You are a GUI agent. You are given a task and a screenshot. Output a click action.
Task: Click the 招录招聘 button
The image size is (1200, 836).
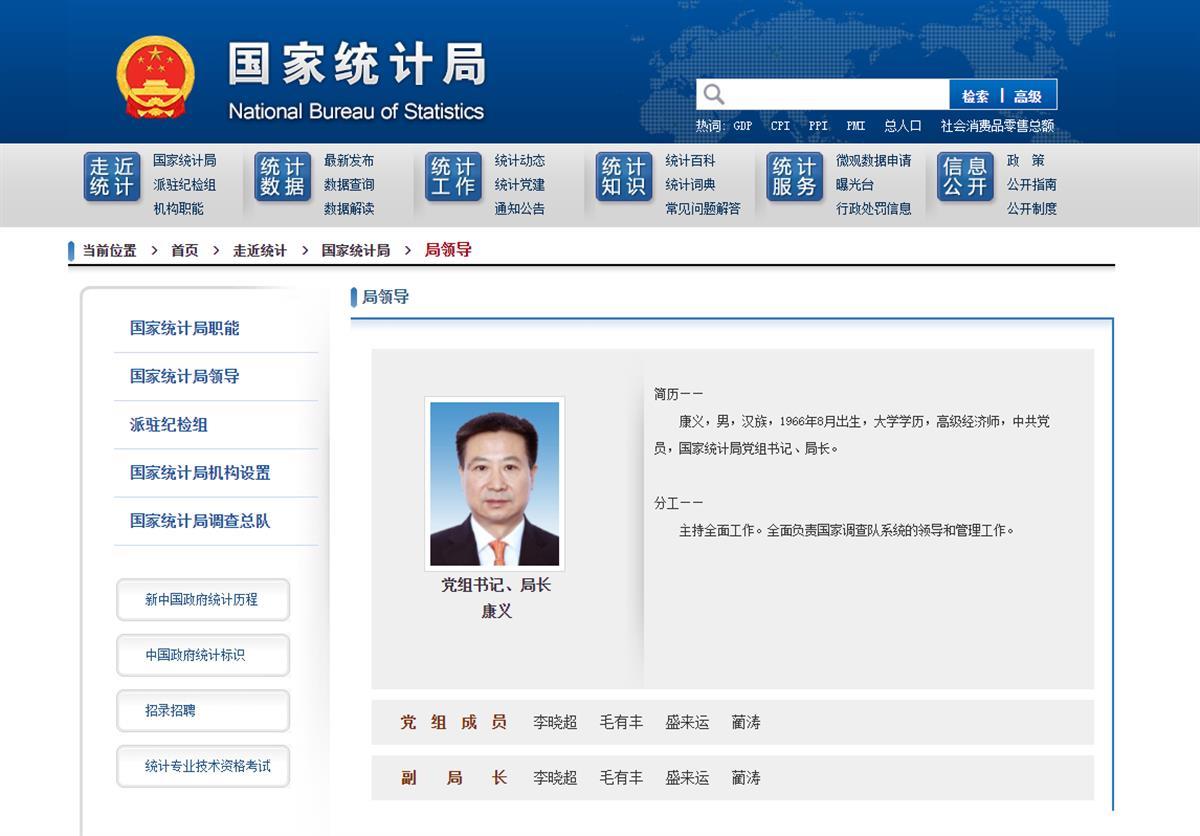pyautogui.click(x=203, y=710)
